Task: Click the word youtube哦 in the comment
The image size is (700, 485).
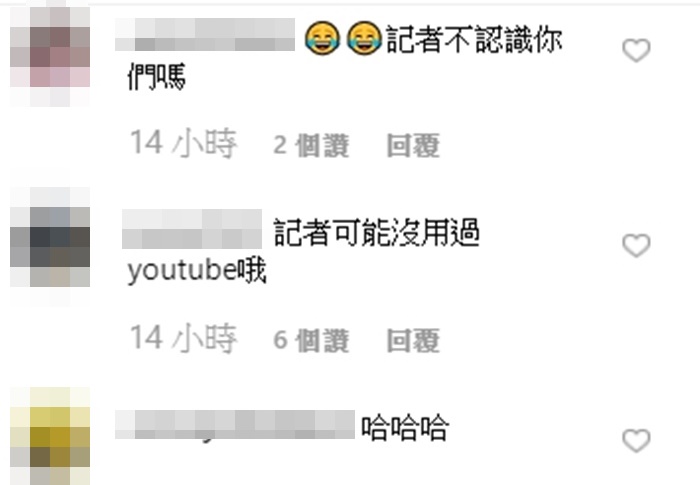Action: click(197, 271)
